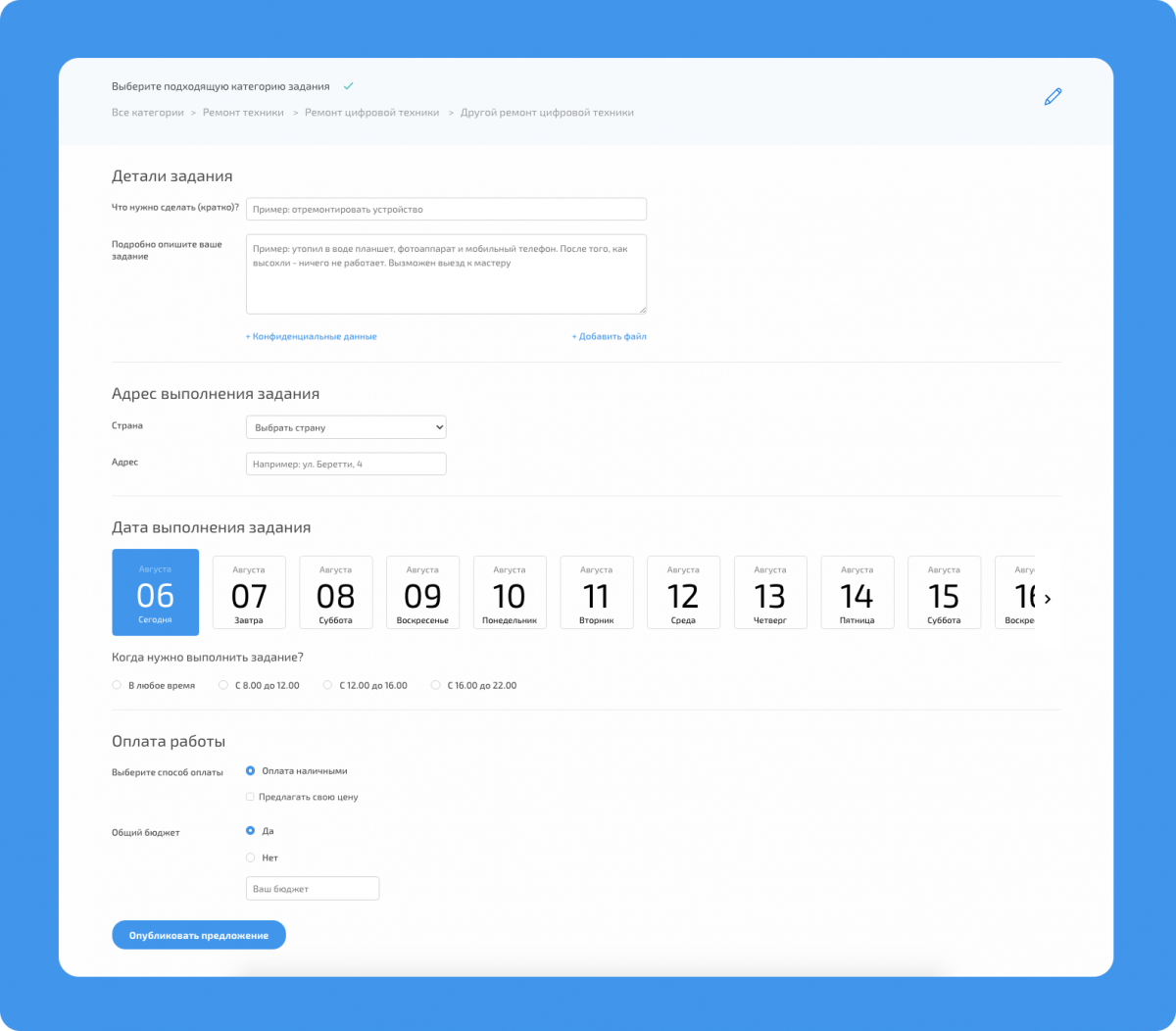
Task: Select date 09 Воскресенье
Action: click(422, 593)
